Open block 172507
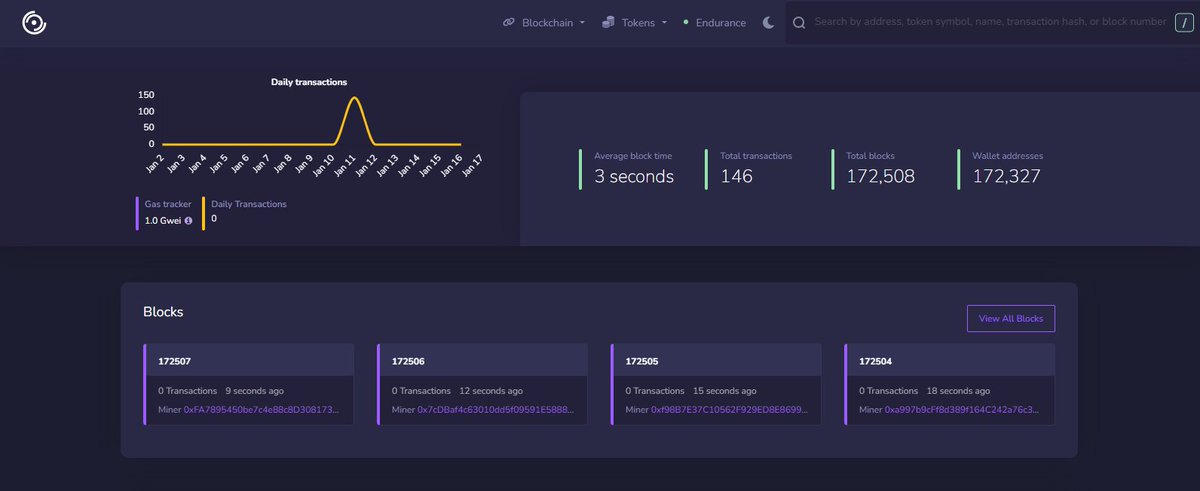 (x=172, y=361)
